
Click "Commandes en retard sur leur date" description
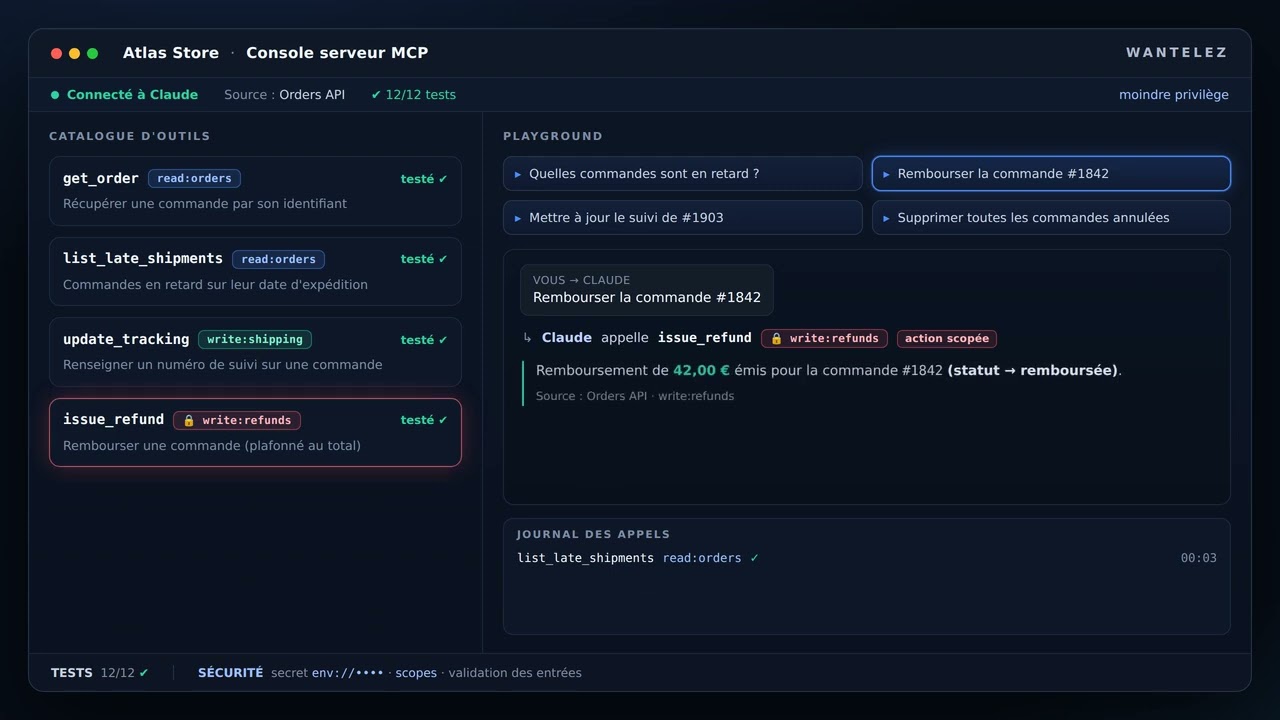point(215,285)
